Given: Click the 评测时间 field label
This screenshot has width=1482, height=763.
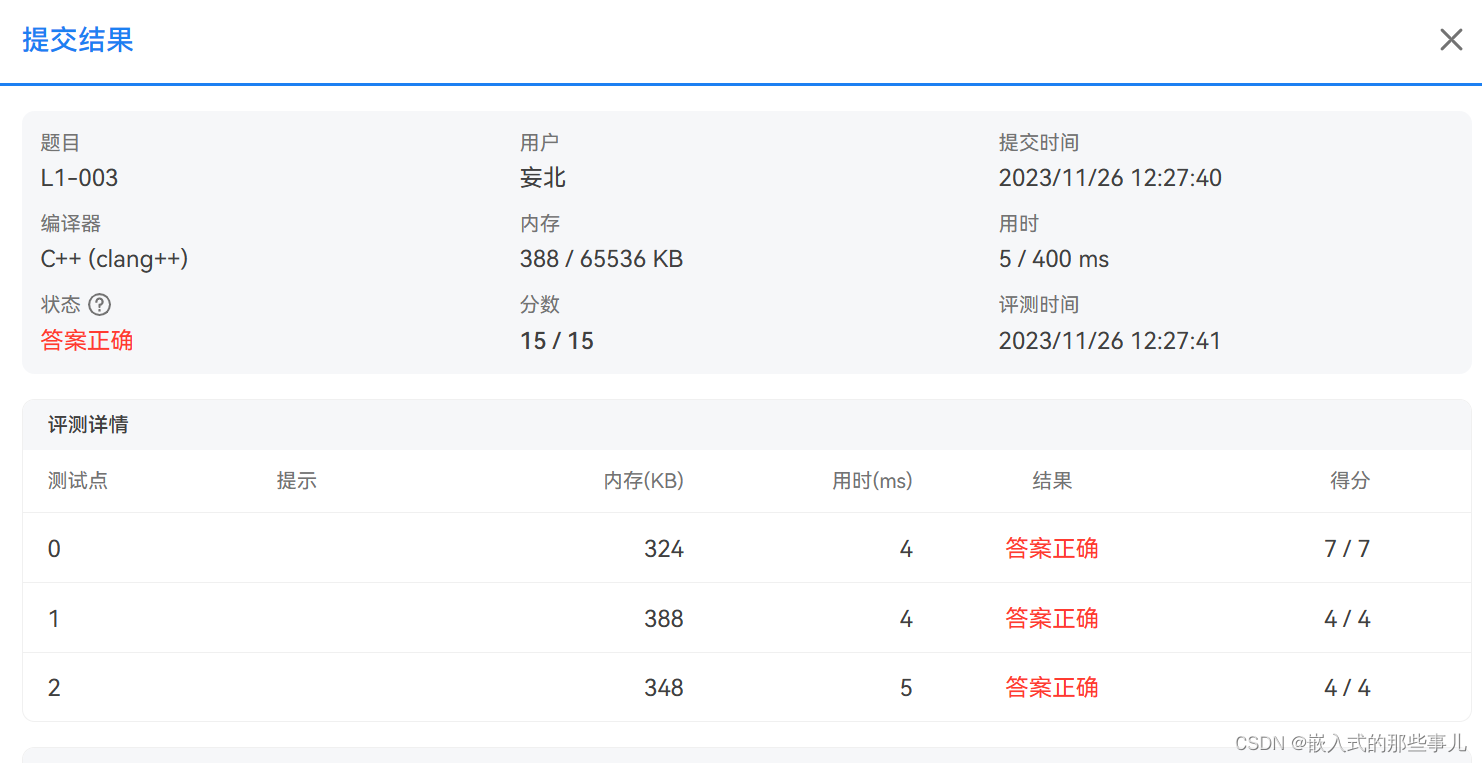Looking at the screenshot, I should point(1038,305).
